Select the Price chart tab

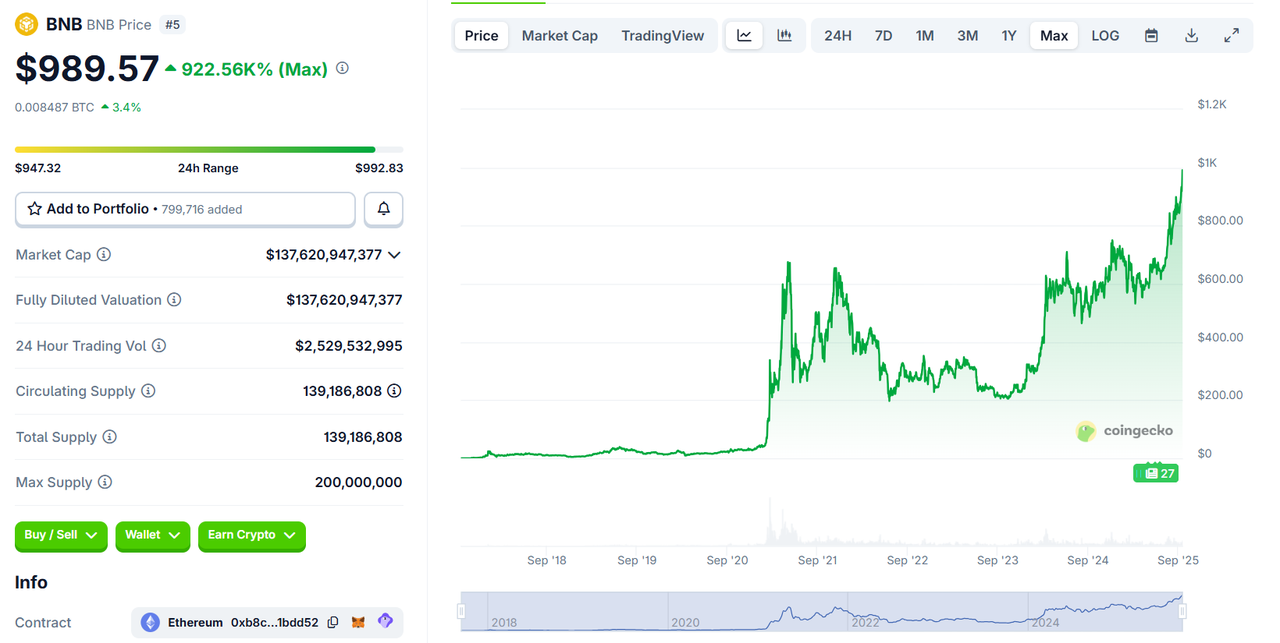(481, 35)
